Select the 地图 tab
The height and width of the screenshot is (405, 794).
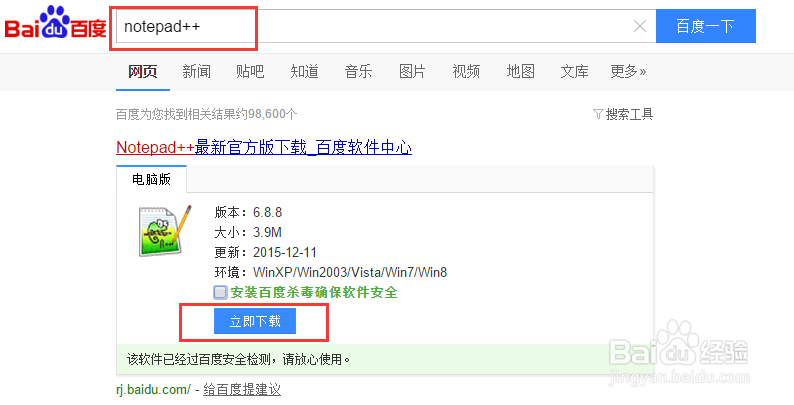coord(521,71)
